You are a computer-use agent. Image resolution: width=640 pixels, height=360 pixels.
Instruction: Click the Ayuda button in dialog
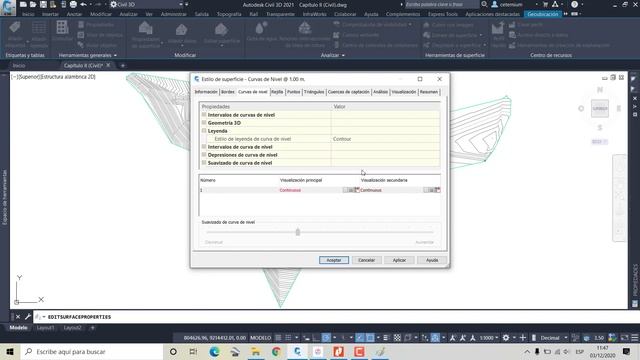432,260
